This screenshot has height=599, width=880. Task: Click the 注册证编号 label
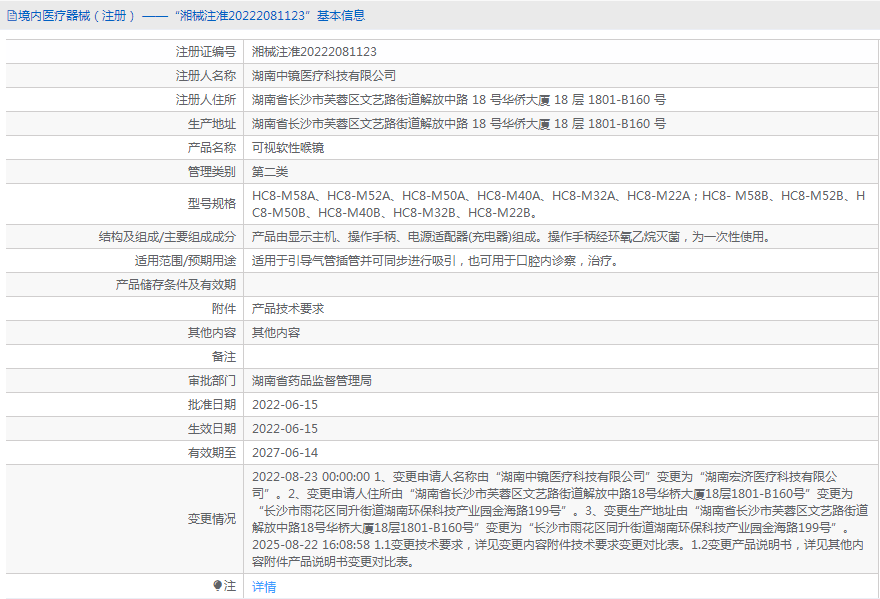205,52
